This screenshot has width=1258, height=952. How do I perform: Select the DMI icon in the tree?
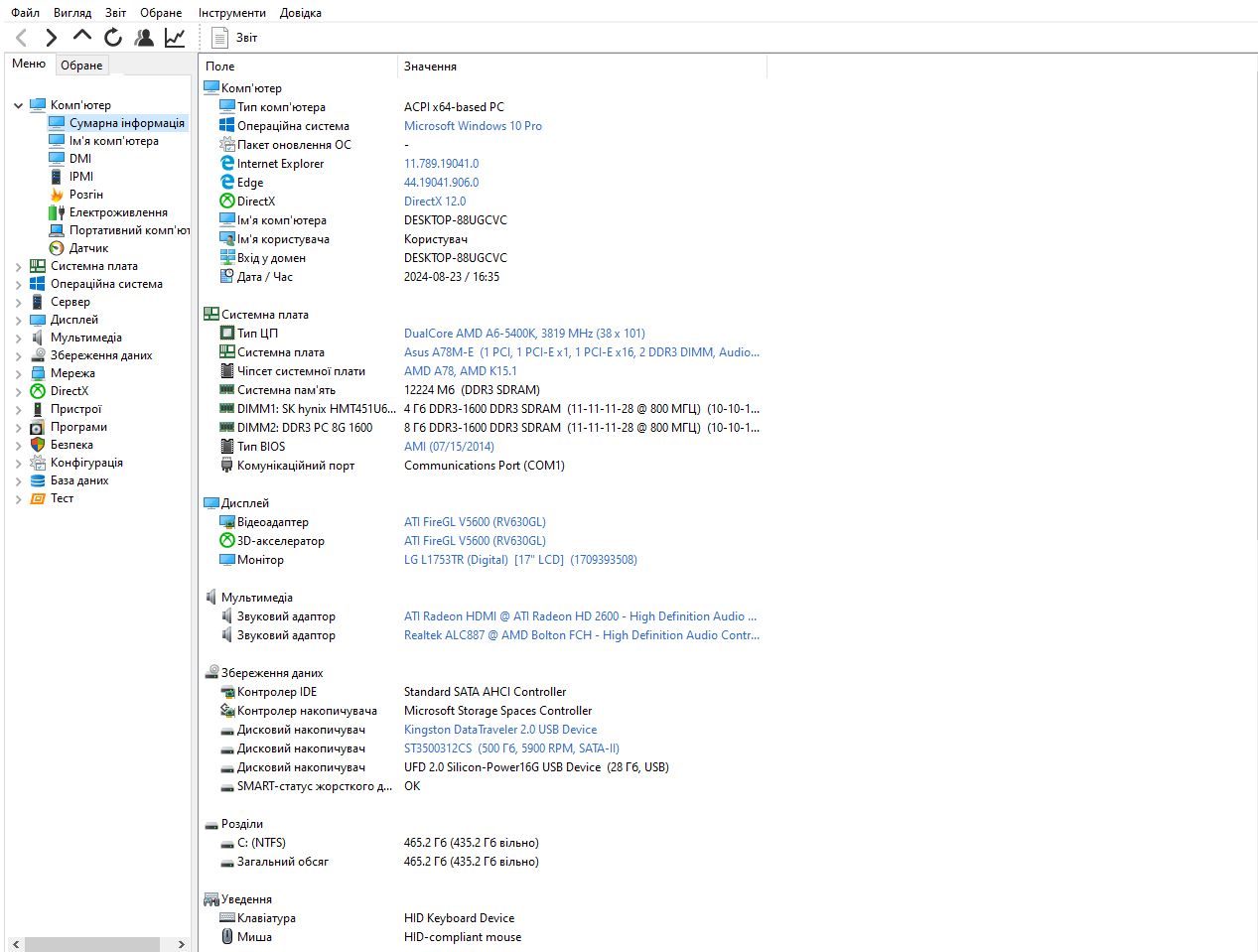pyautogui.click(x=57, y=159)
